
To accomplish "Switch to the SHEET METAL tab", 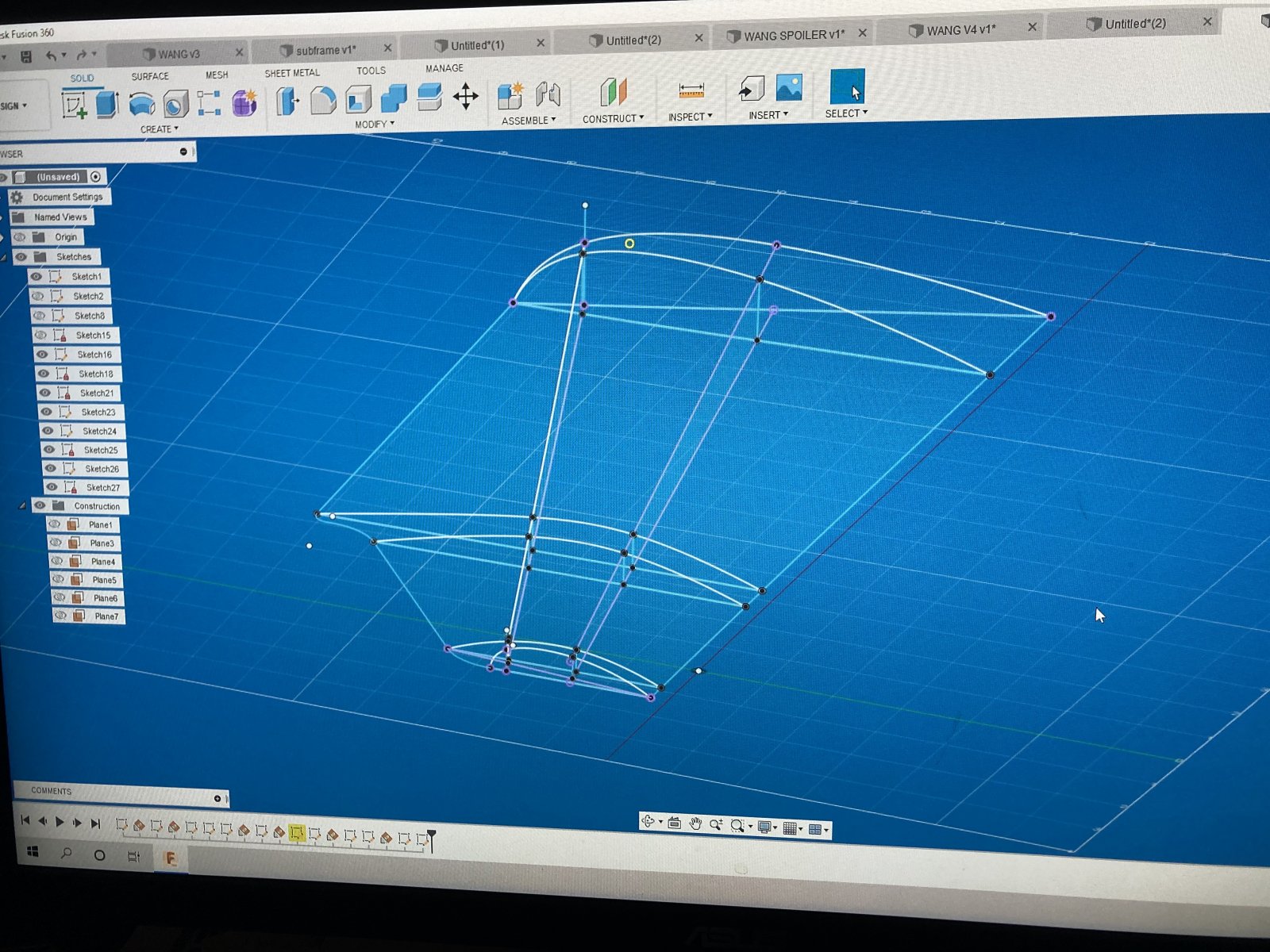I will 292,73.
